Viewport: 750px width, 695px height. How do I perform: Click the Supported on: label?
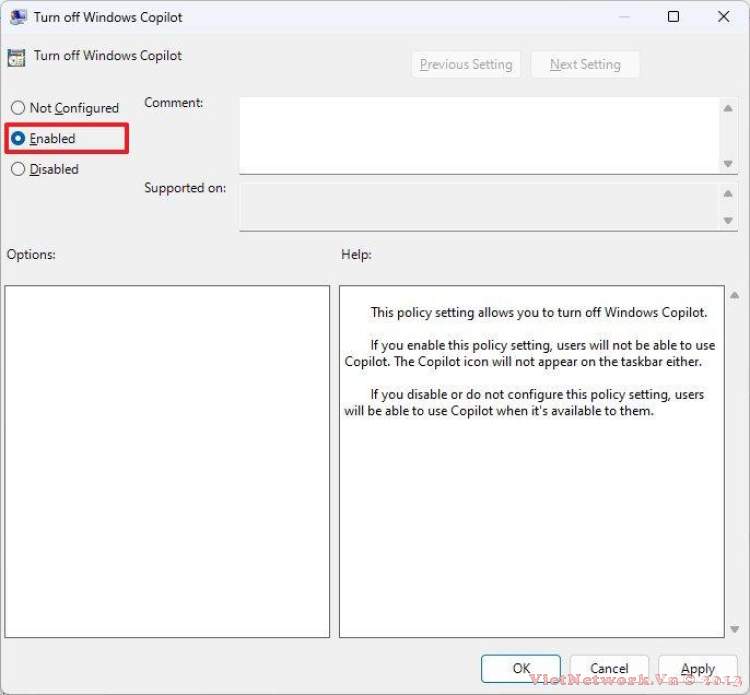(x=185, y=188)
